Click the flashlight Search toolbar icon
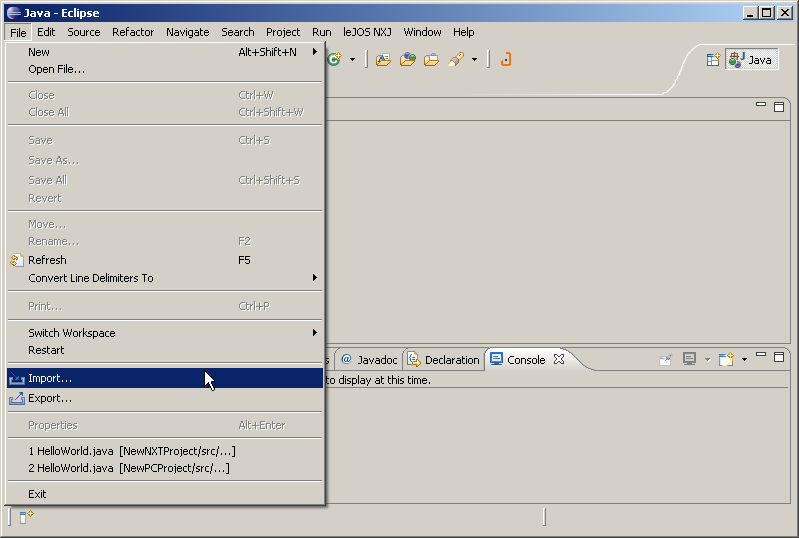 click(456, 60)
